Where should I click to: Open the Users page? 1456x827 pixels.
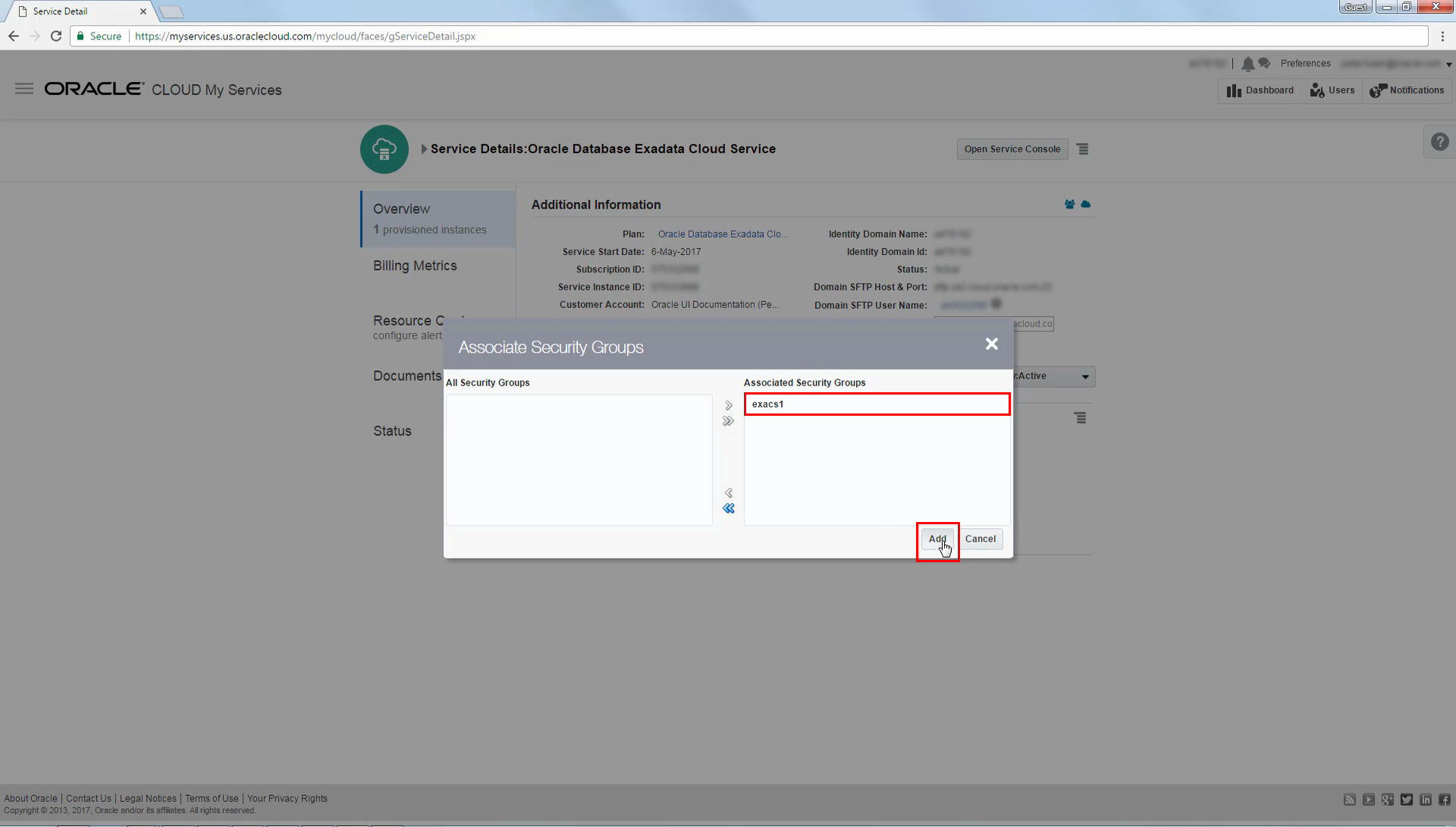(1332, 90)
